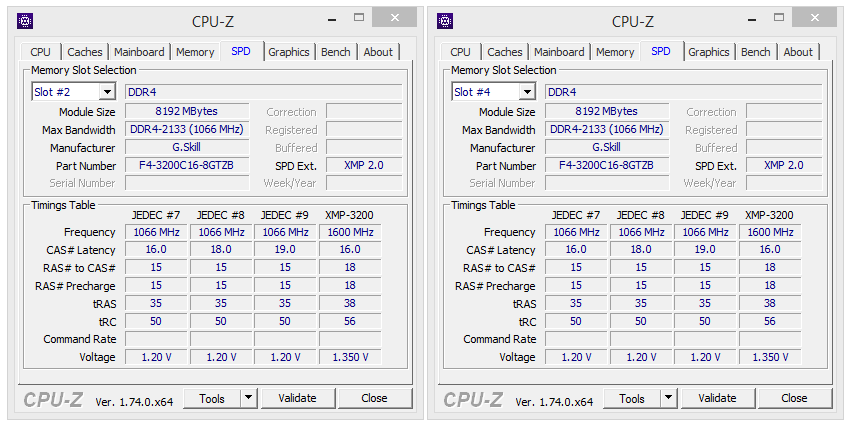
Task: Close the right CPU-Z window via title bar X
Action: pos(814,17)
